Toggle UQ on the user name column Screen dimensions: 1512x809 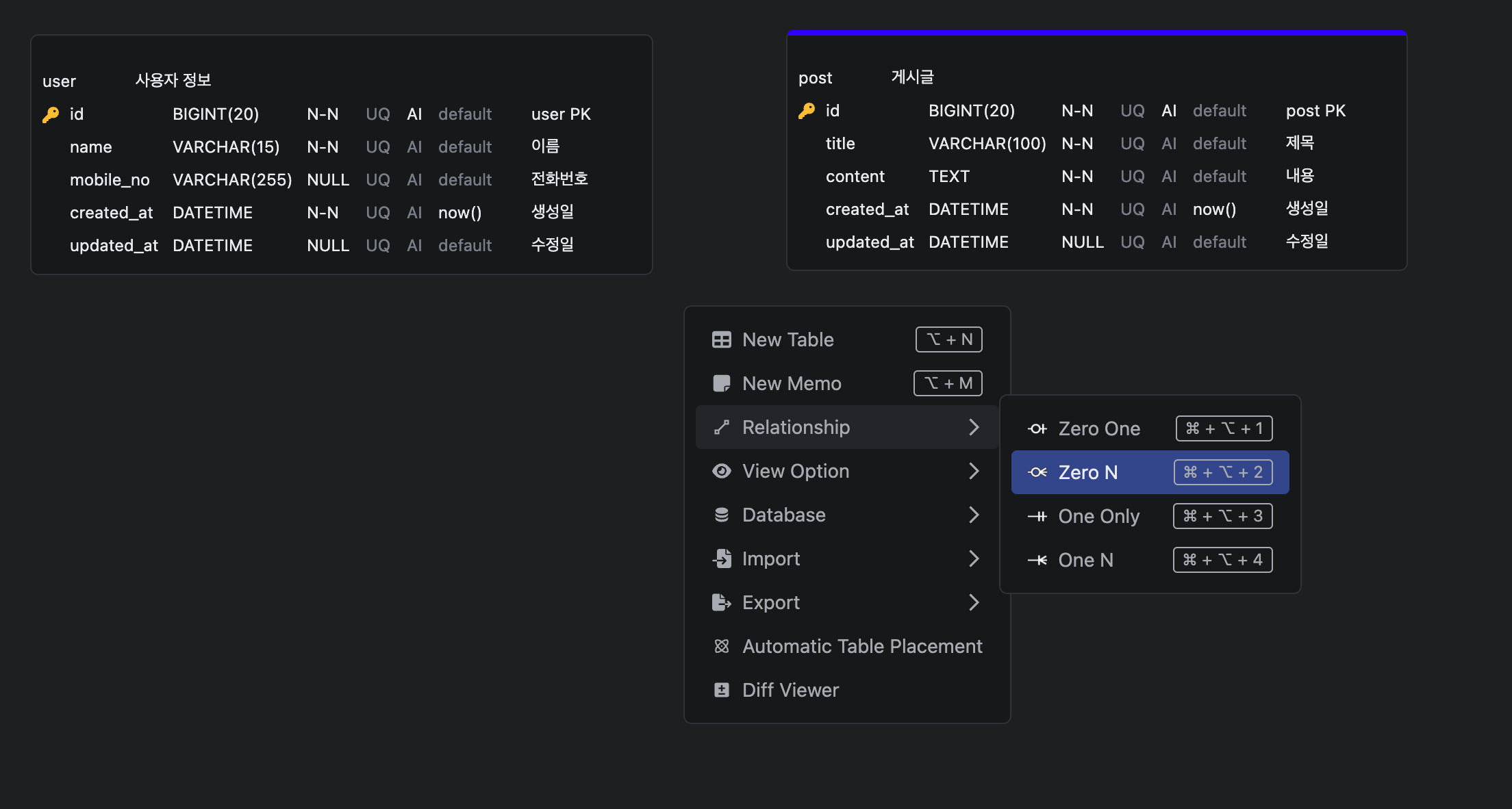pos(377,147)
